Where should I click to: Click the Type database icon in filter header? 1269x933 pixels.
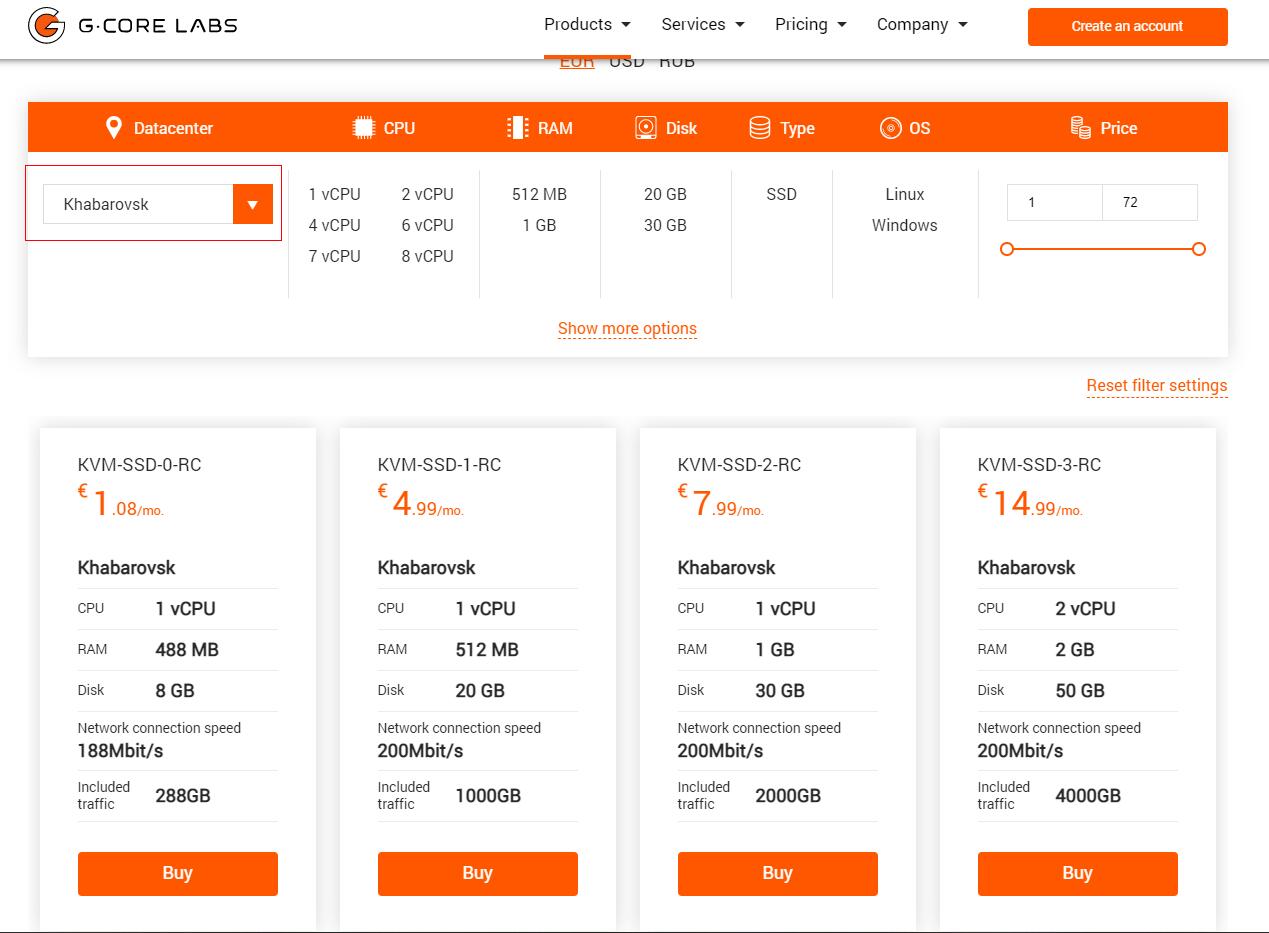coord(760,128)
